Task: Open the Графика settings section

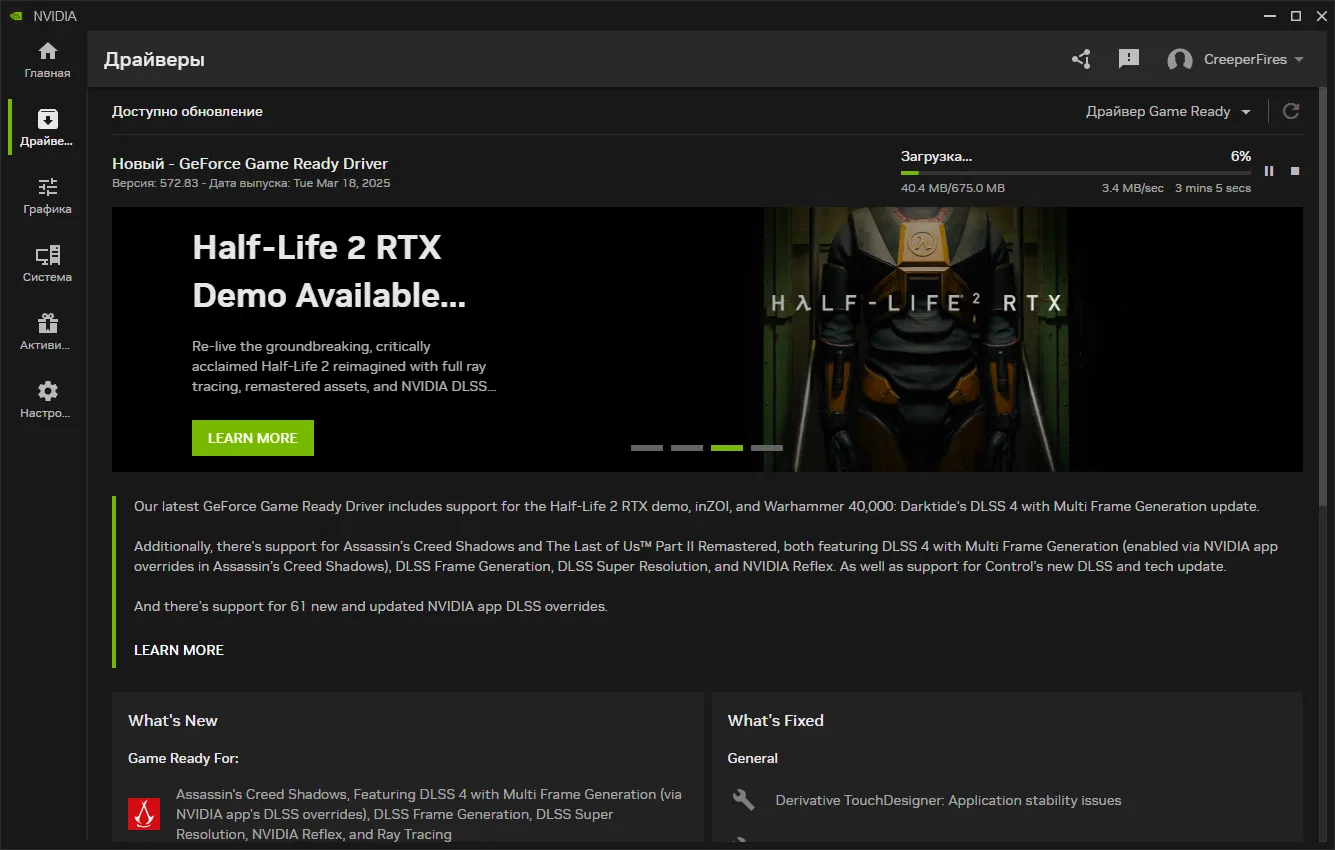Action: pos(47,196)
